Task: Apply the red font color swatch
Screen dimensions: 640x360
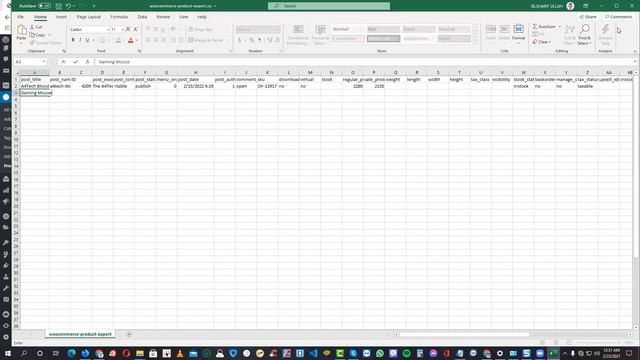Action: pyautogui.click(x=131, y=40)
